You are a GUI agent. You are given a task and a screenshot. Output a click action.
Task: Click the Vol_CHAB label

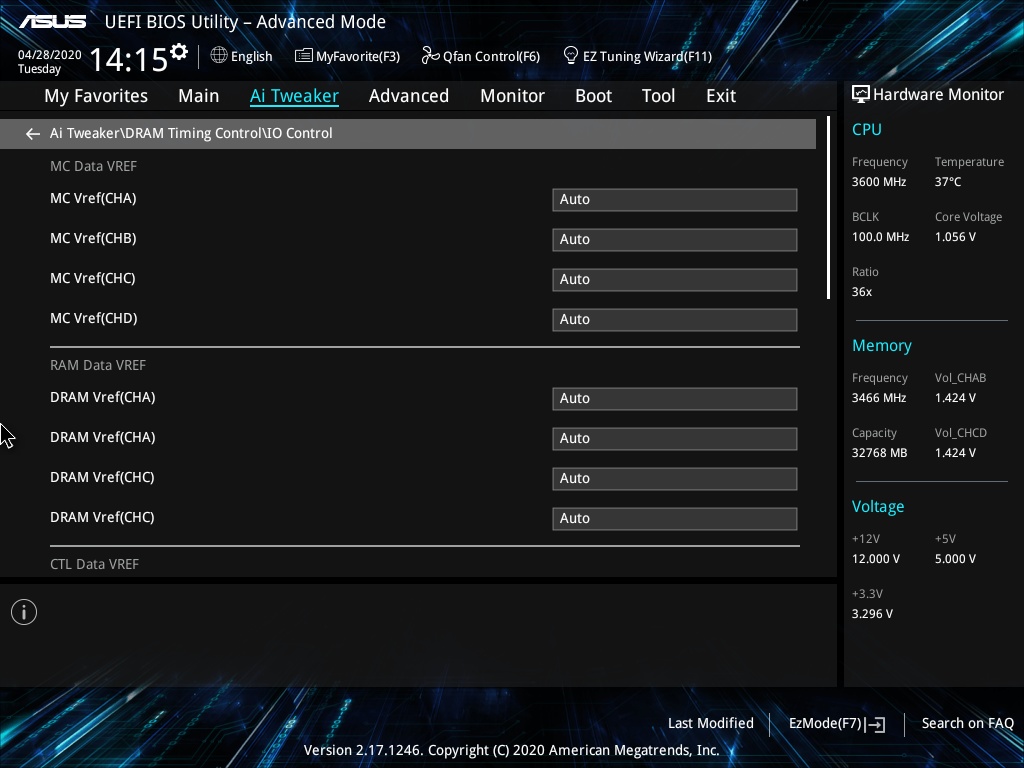click(x=960, y=378)
